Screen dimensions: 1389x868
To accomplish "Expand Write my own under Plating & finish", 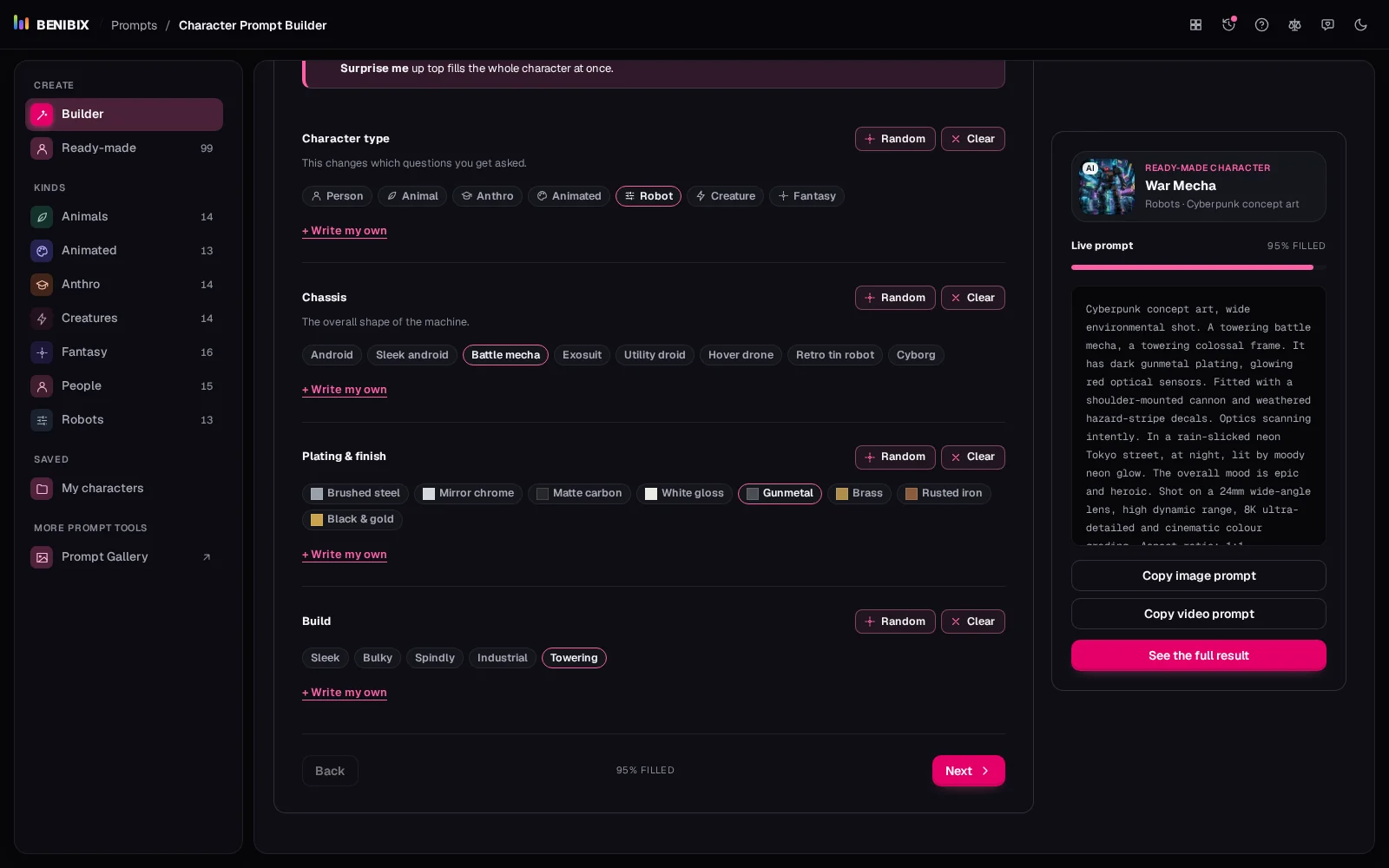I will tap(345, 555).
